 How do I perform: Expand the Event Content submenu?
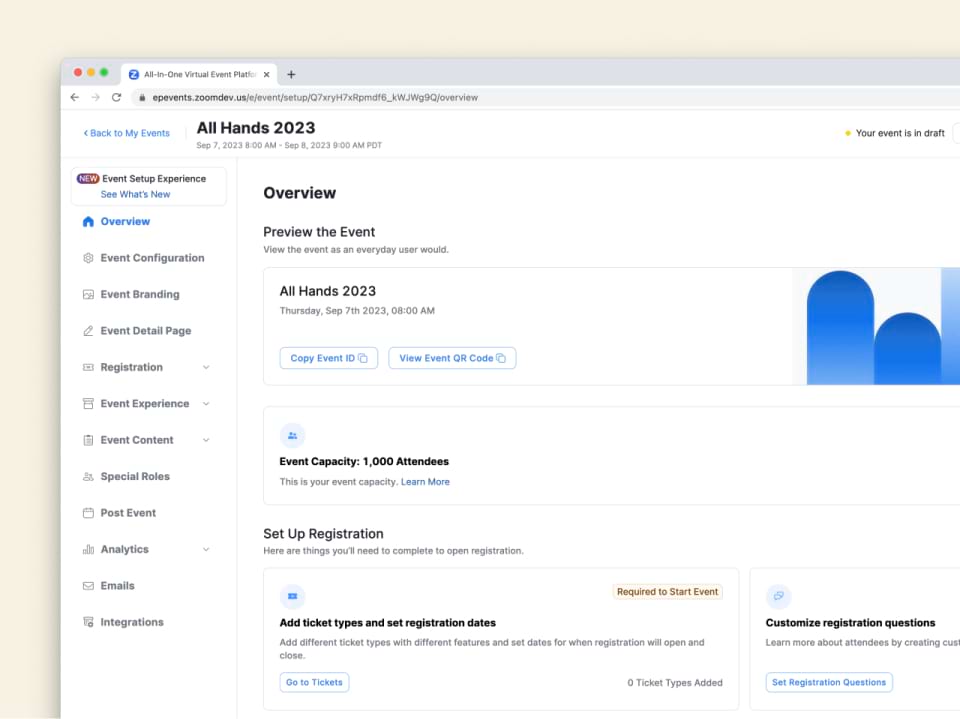point(206,440)
